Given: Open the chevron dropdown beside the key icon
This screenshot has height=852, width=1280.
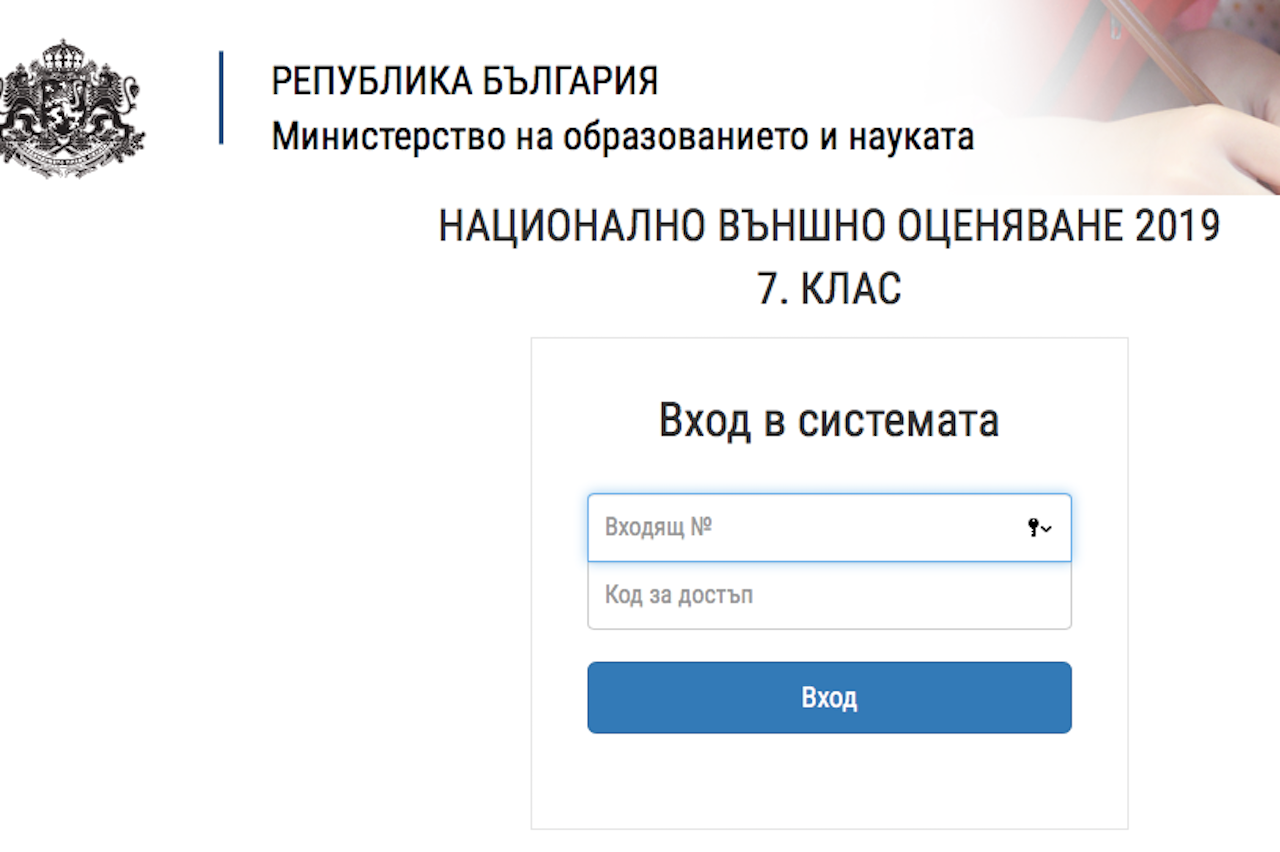Looking at the screenshot, I should 1047,529.
